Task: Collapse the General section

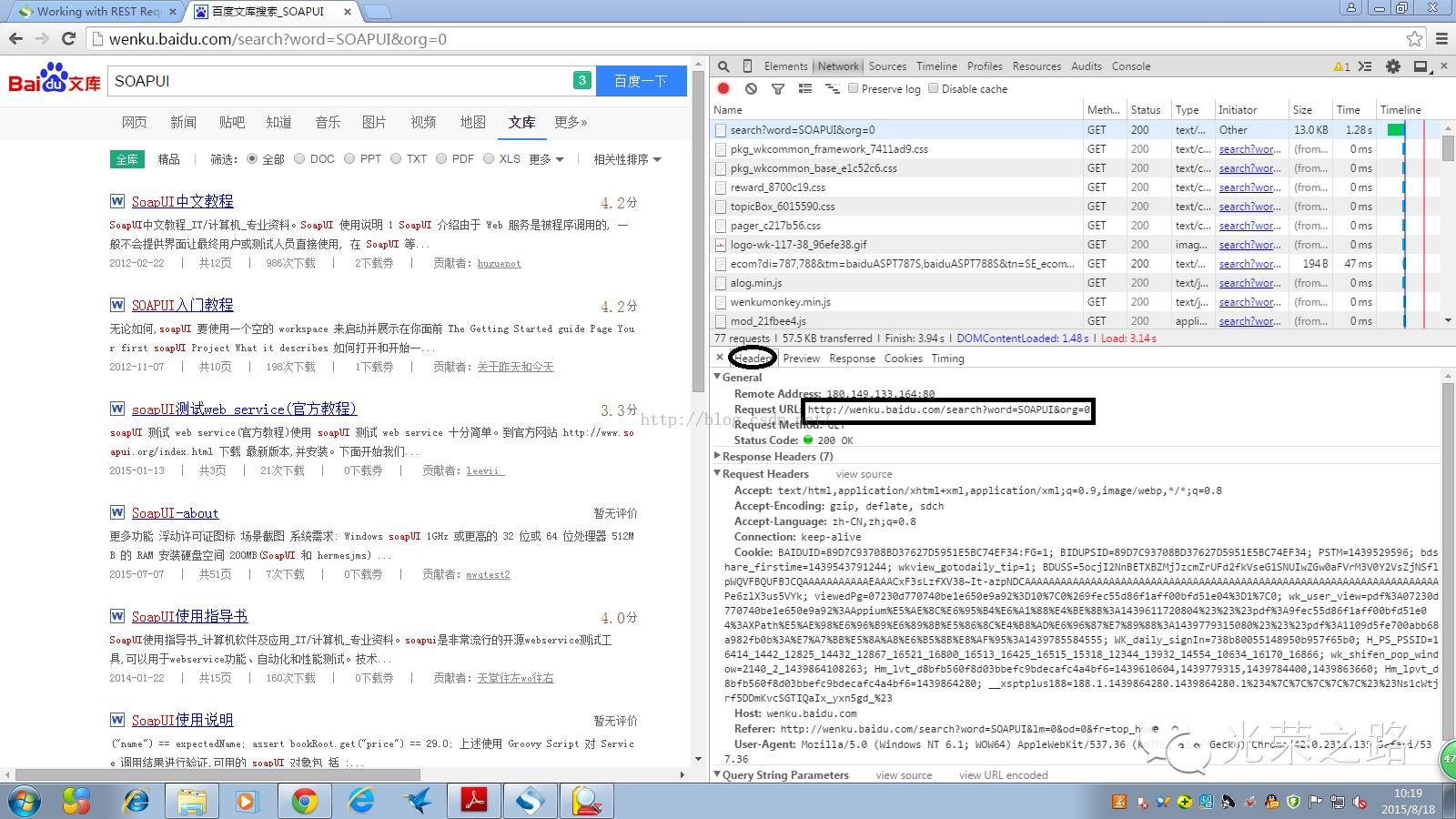Action: 717,377
